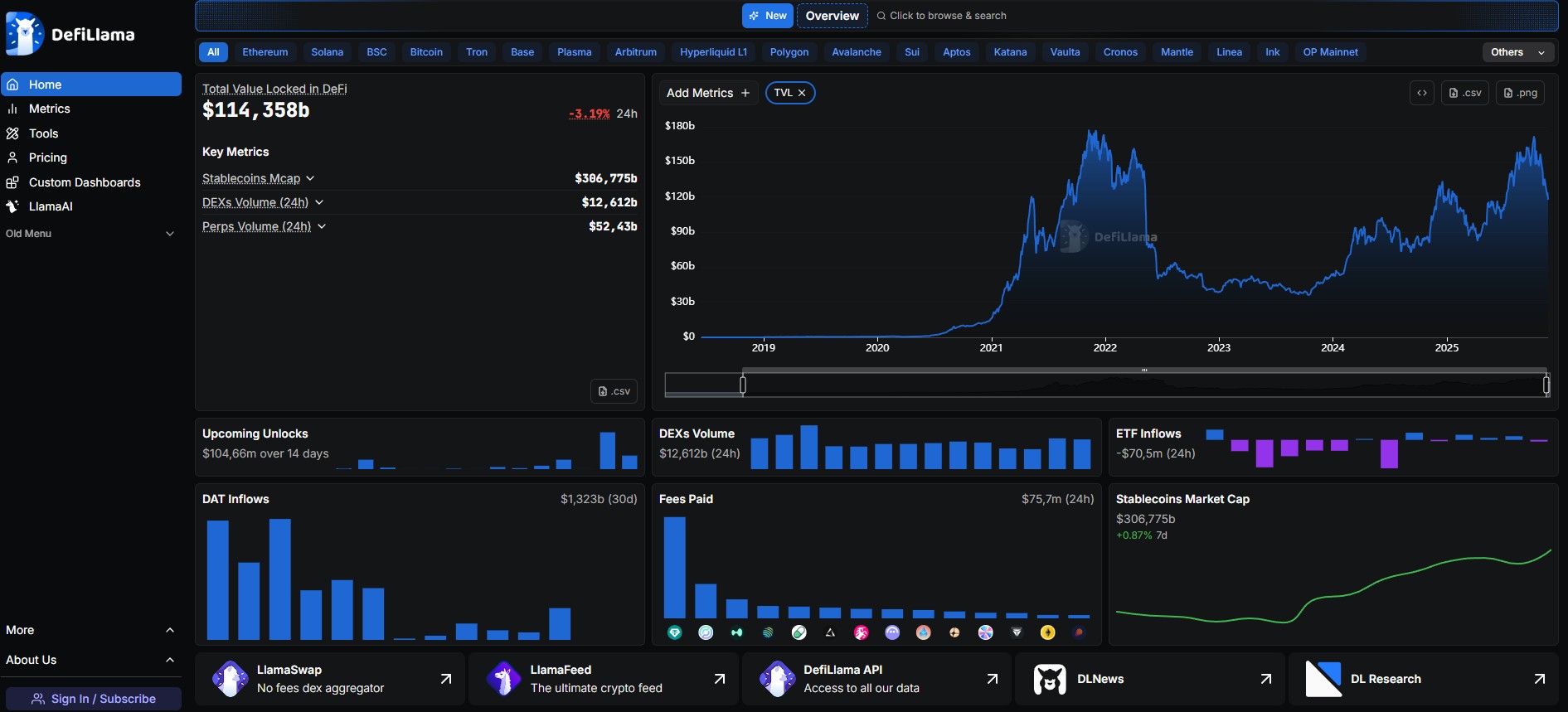
Task: Switch to the Overview tab
Action: coord(832,16)
